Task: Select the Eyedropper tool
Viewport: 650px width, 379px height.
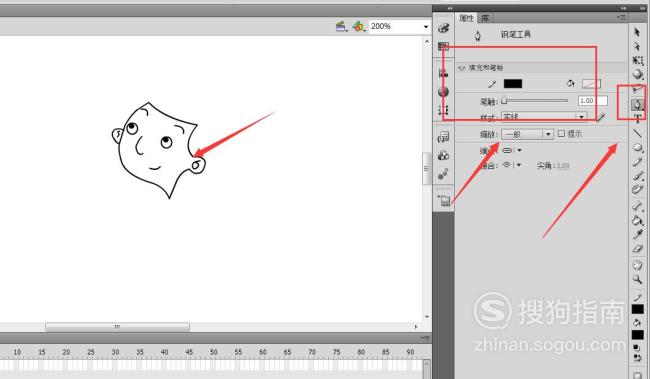Action: pyautogui.click(x=638, y=234)
